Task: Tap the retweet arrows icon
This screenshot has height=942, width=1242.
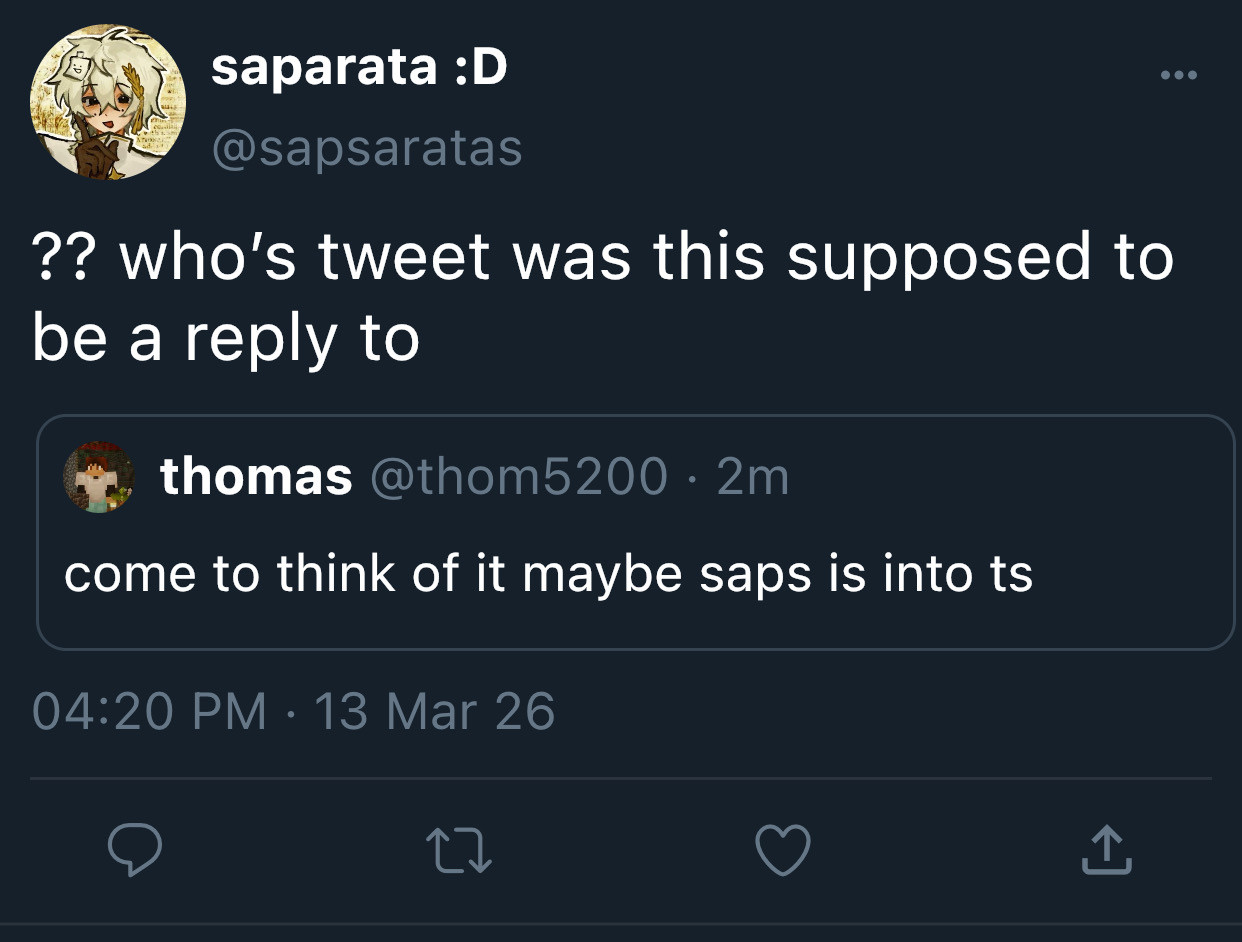Action: 459,852
